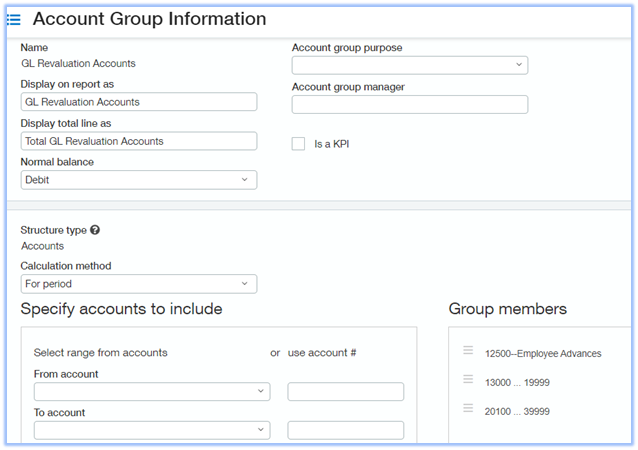Select the 13000 ... 19999 range member
This screenshot has height=450, width=638.
(517, 382)
